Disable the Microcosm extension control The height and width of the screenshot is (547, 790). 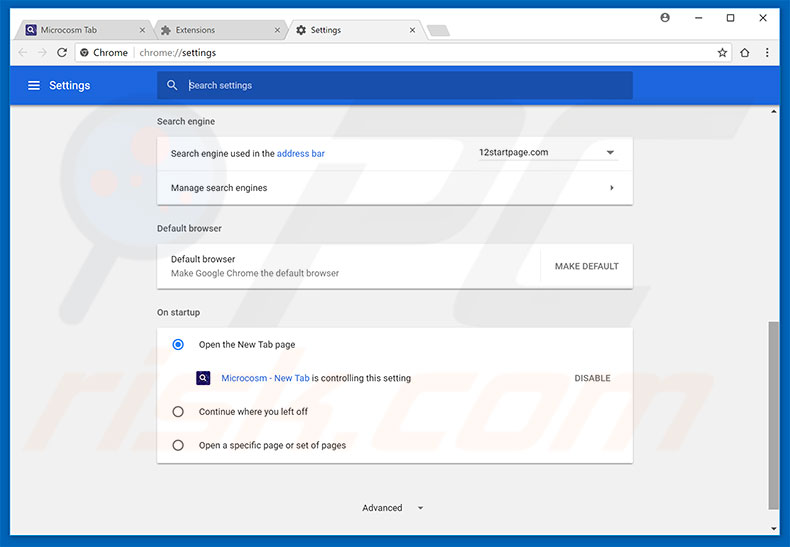click(592, 379)
